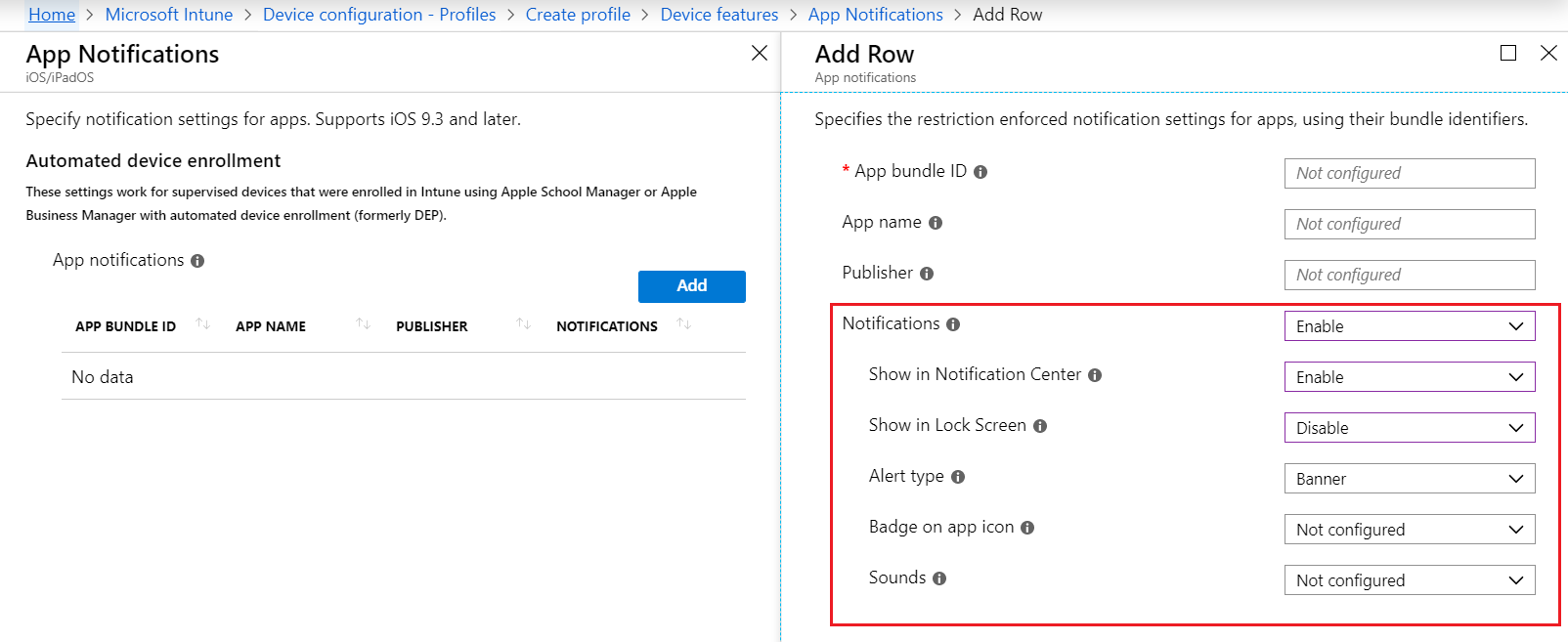The height and width of the screenshot is (642, 1568).
Task: Click the App bundle ID text field
Action: [x=1409, y=173]
